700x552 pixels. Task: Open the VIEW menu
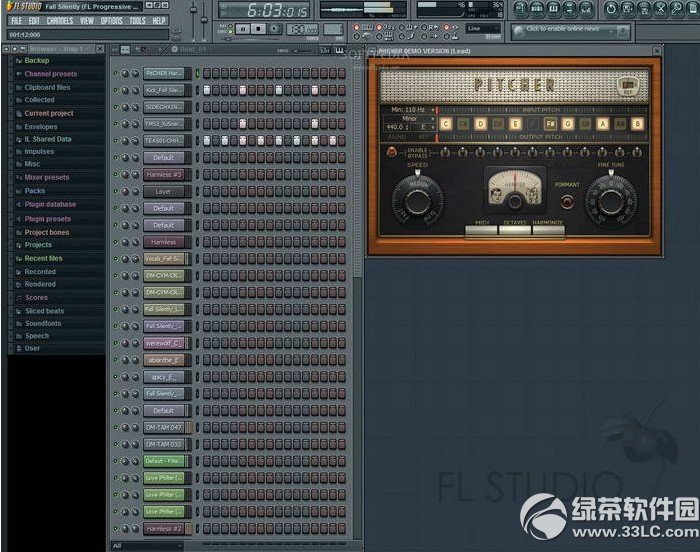(87, 21)
